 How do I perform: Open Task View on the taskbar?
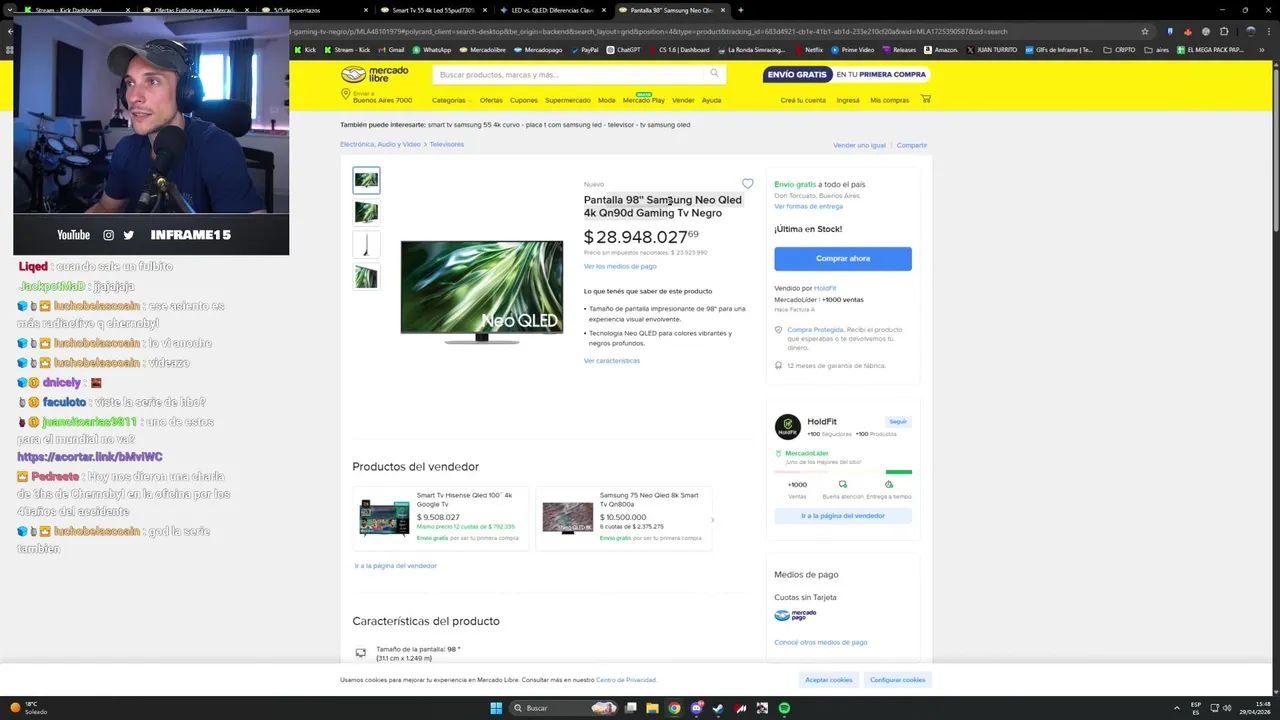tap(630, 708)
